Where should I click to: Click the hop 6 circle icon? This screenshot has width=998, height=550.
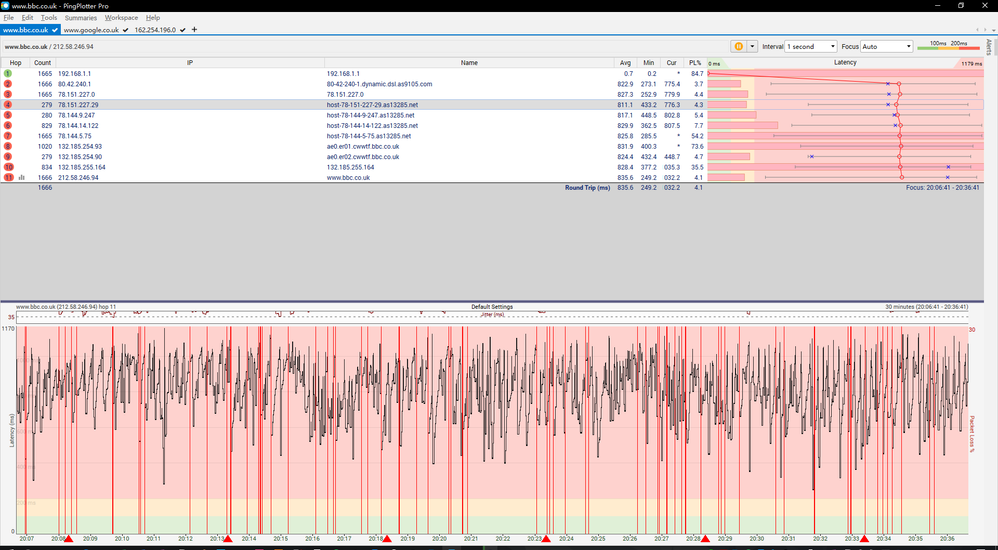click(x=8, y=125)
